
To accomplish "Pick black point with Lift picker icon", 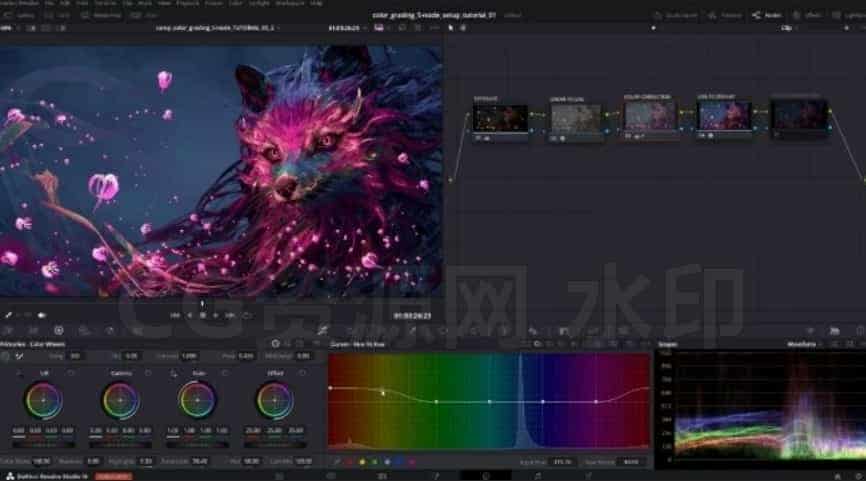I will 20,373.
